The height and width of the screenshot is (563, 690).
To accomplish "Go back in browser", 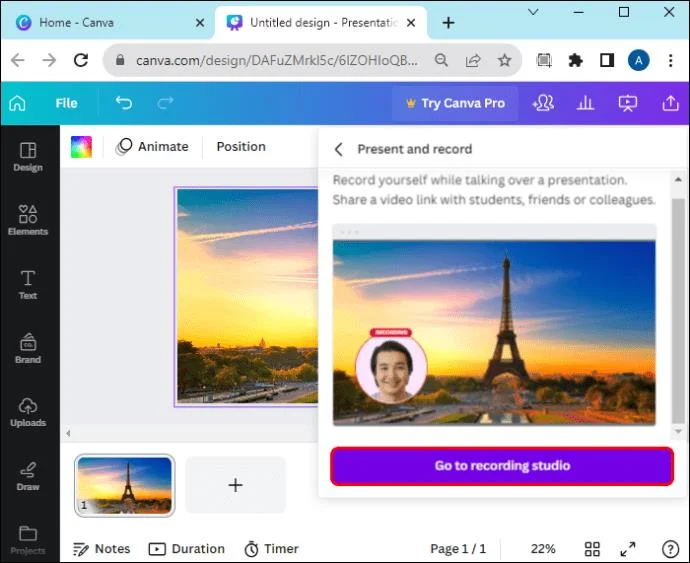I will (x=18, y=60).
